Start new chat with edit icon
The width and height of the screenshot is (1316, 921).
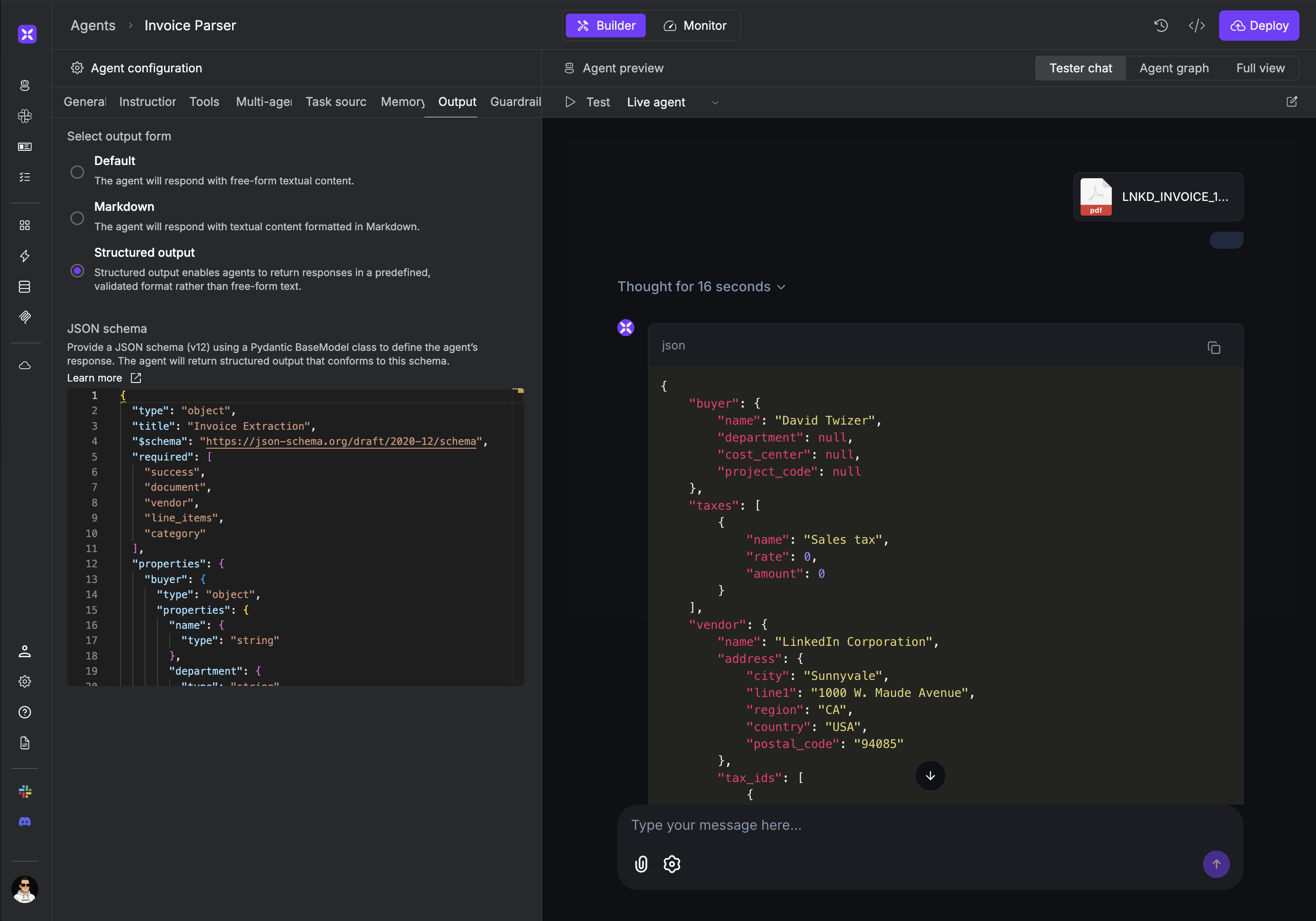coord(1291,102)
